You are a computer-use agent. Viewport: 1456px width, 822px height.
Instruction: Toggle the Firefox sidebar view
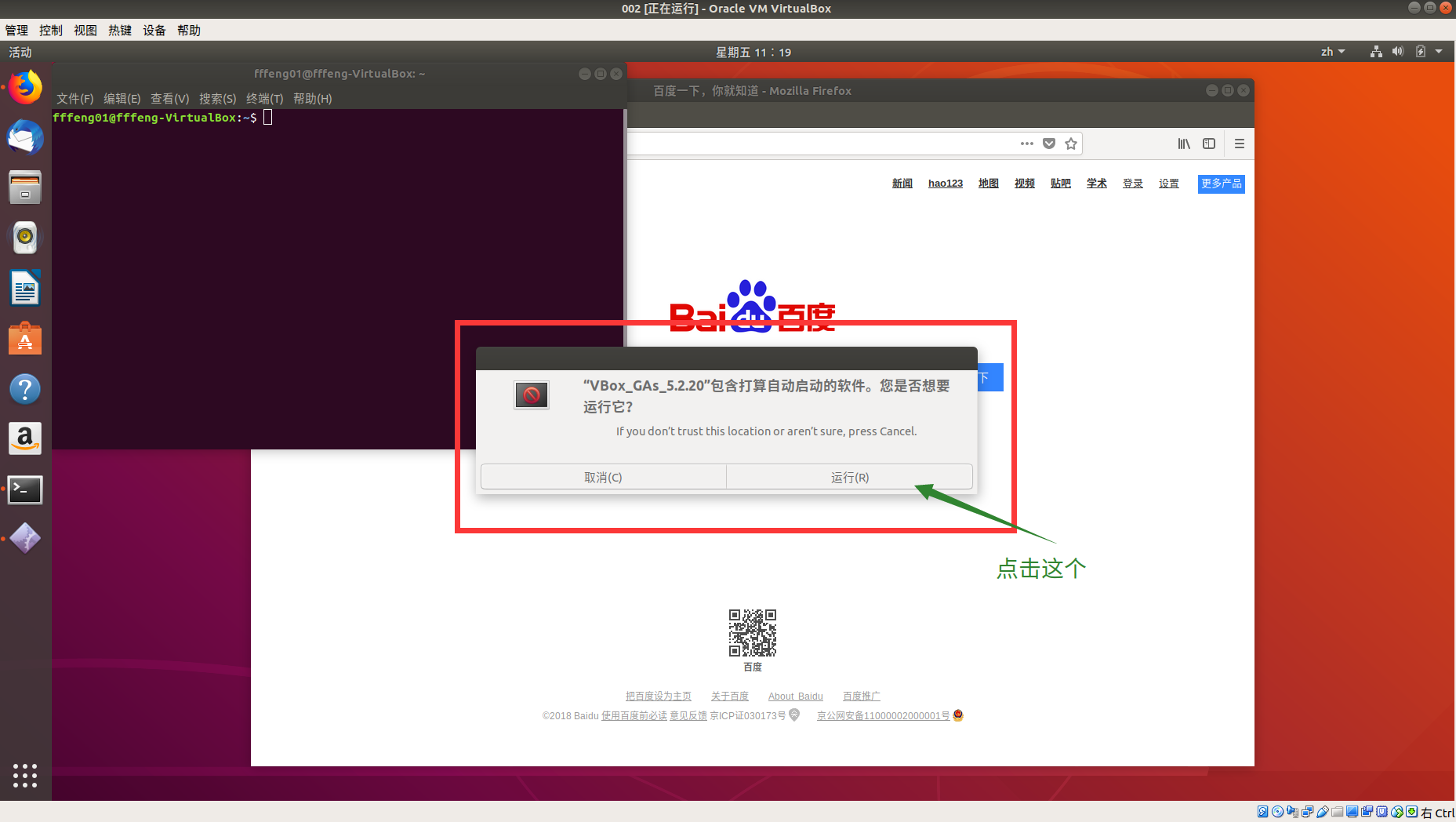[x=1209, y=144]
